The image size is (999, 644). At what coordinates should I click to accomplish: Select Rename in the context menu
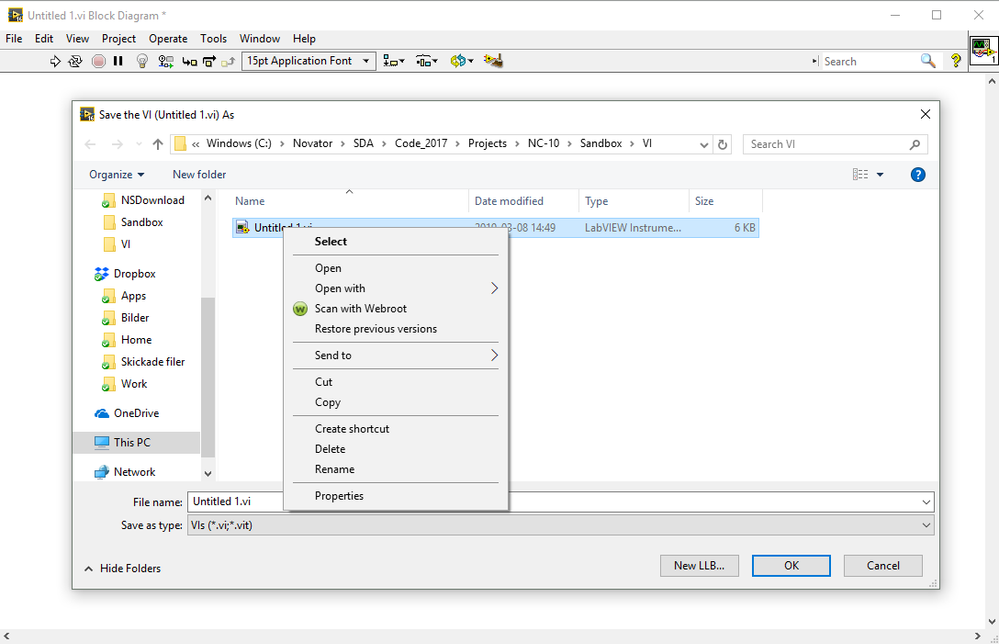[x=335, y=469]
